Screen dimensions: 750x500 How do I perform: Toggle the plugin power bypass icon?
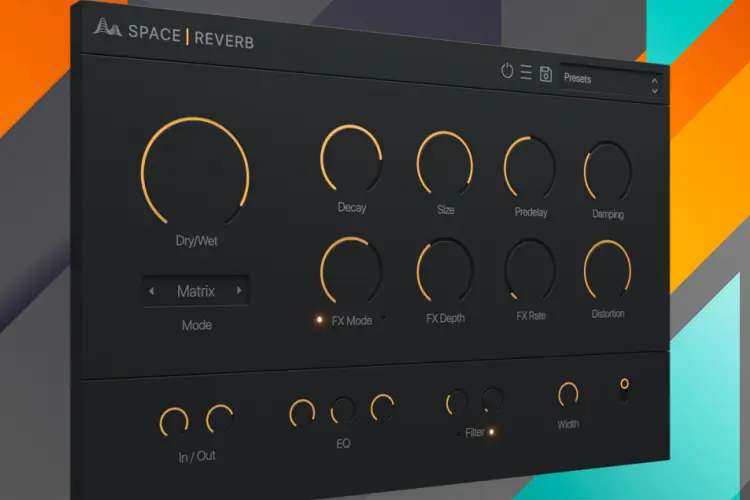(507, 70)
